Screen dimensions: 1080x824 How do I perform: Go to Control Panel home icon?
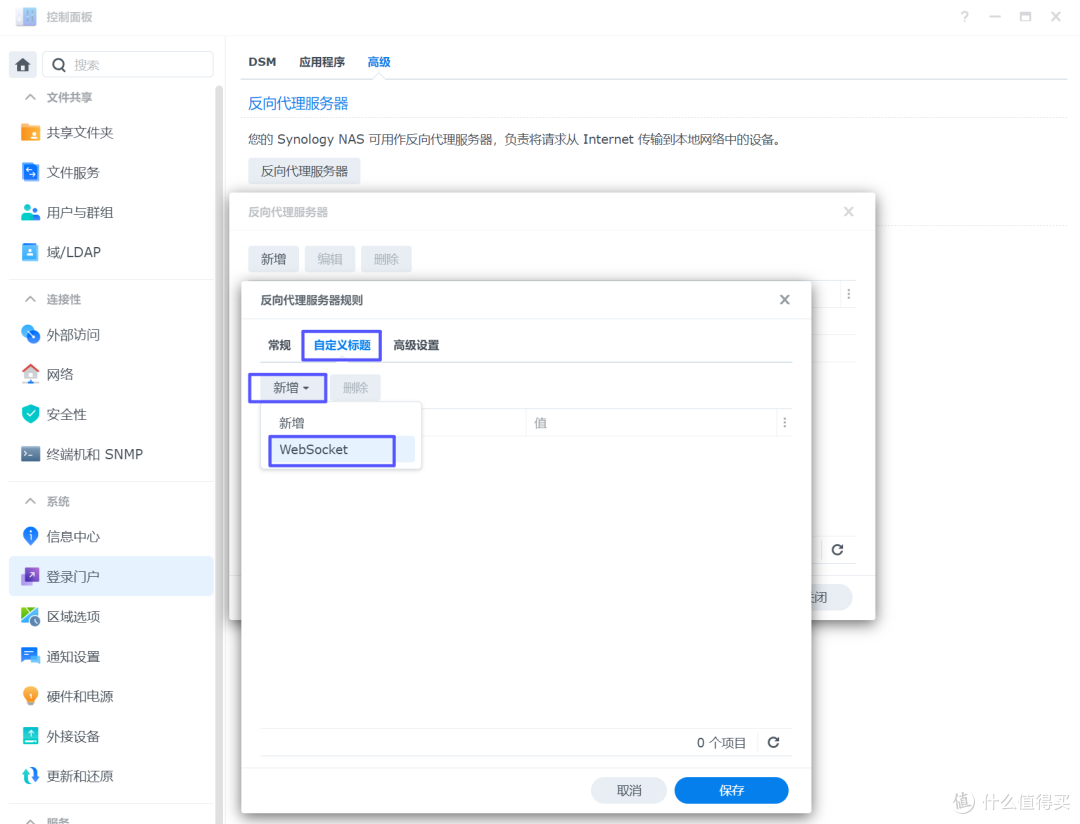click(23, 65)
